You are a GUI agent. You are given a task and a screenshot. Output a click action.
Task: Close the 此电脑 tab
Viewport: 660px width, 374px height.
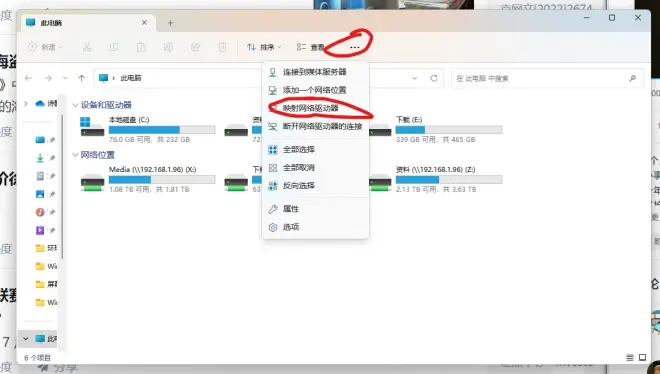coord(144,23)
